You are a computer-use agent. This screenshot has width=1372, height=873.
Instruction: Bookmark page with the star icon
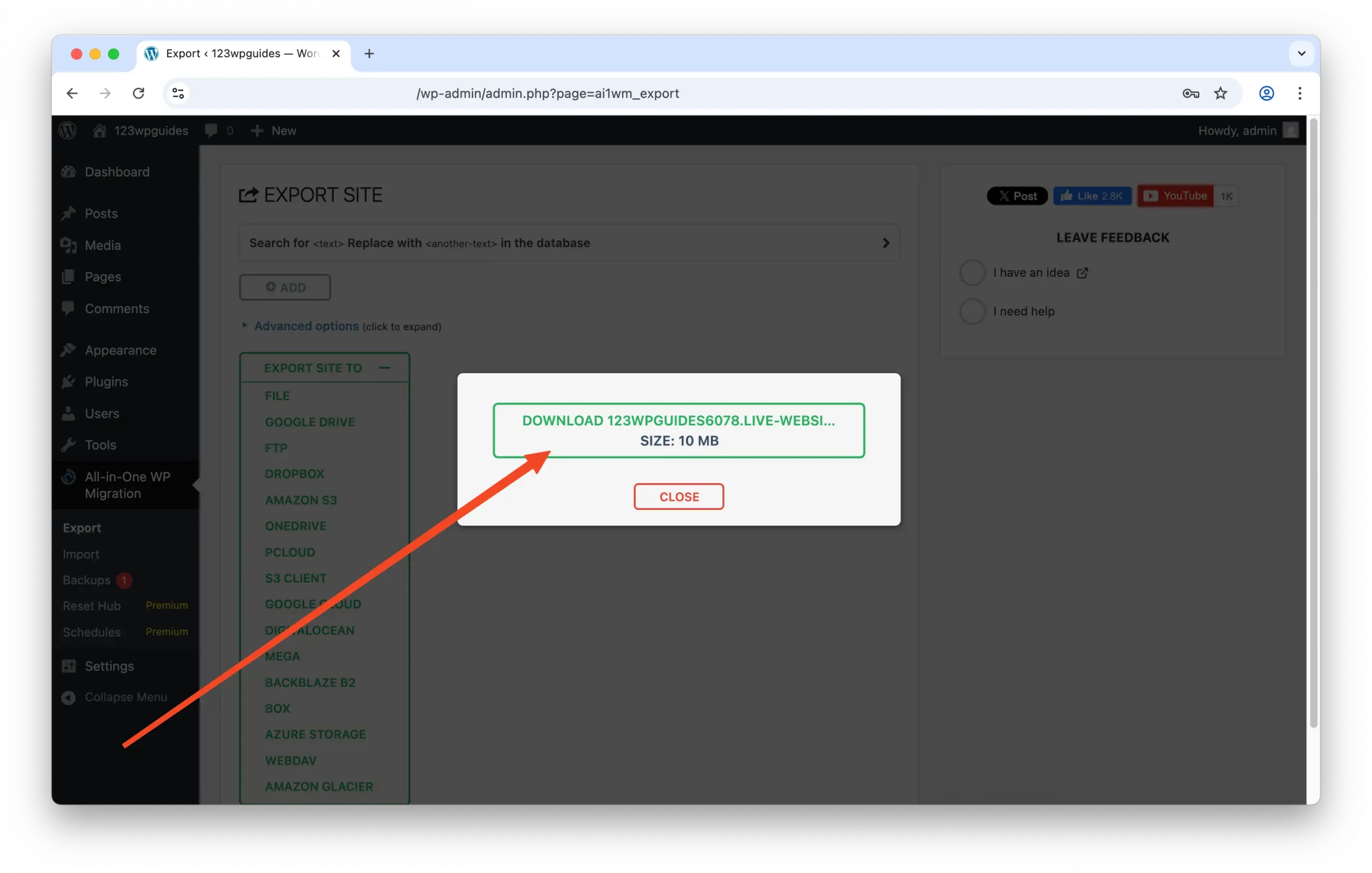(x=1220, y=93)
